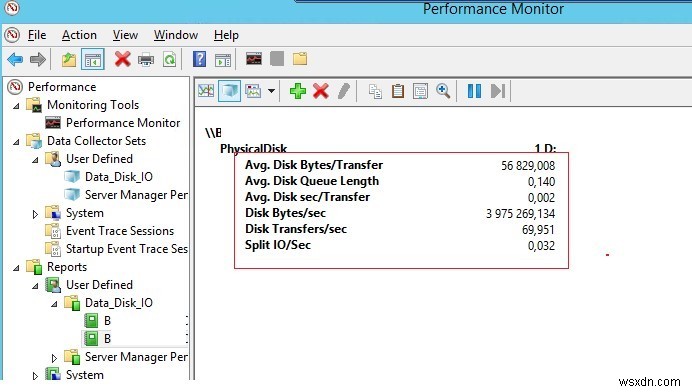Click the forward arrow toolbar icon
Image resolution: width=692 pixels, height=392 pixels.
click(38, 59)
